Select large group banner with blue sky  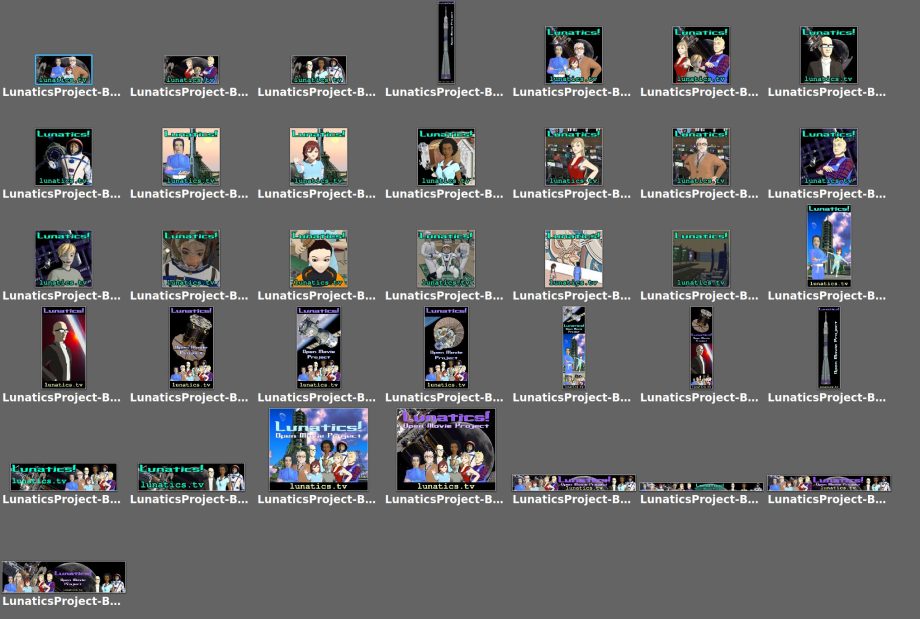coord(318,449)
